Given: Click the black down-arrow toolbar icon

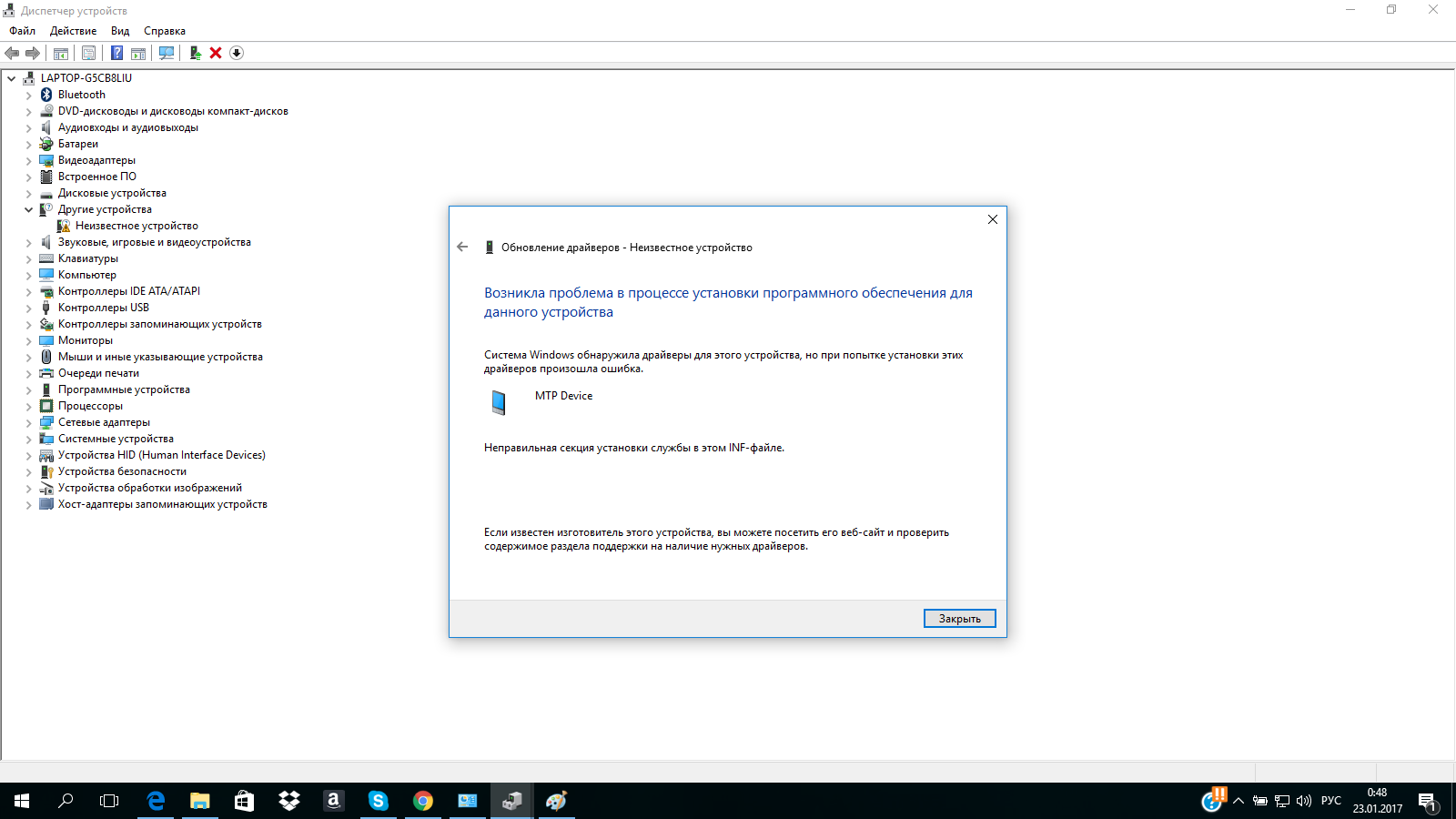Looking at the screenshot, I should point(237,53).
